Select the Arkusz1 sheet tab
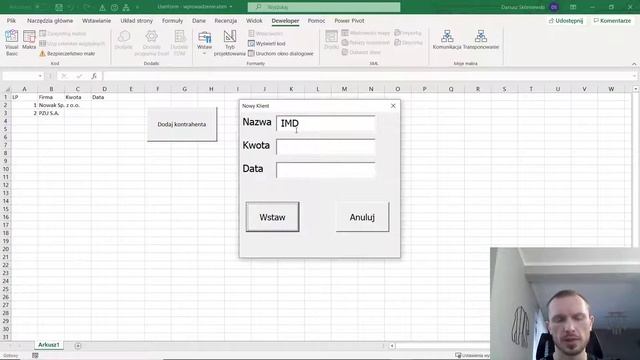Viewport: 640px width, 360px height. coord(49,345)
